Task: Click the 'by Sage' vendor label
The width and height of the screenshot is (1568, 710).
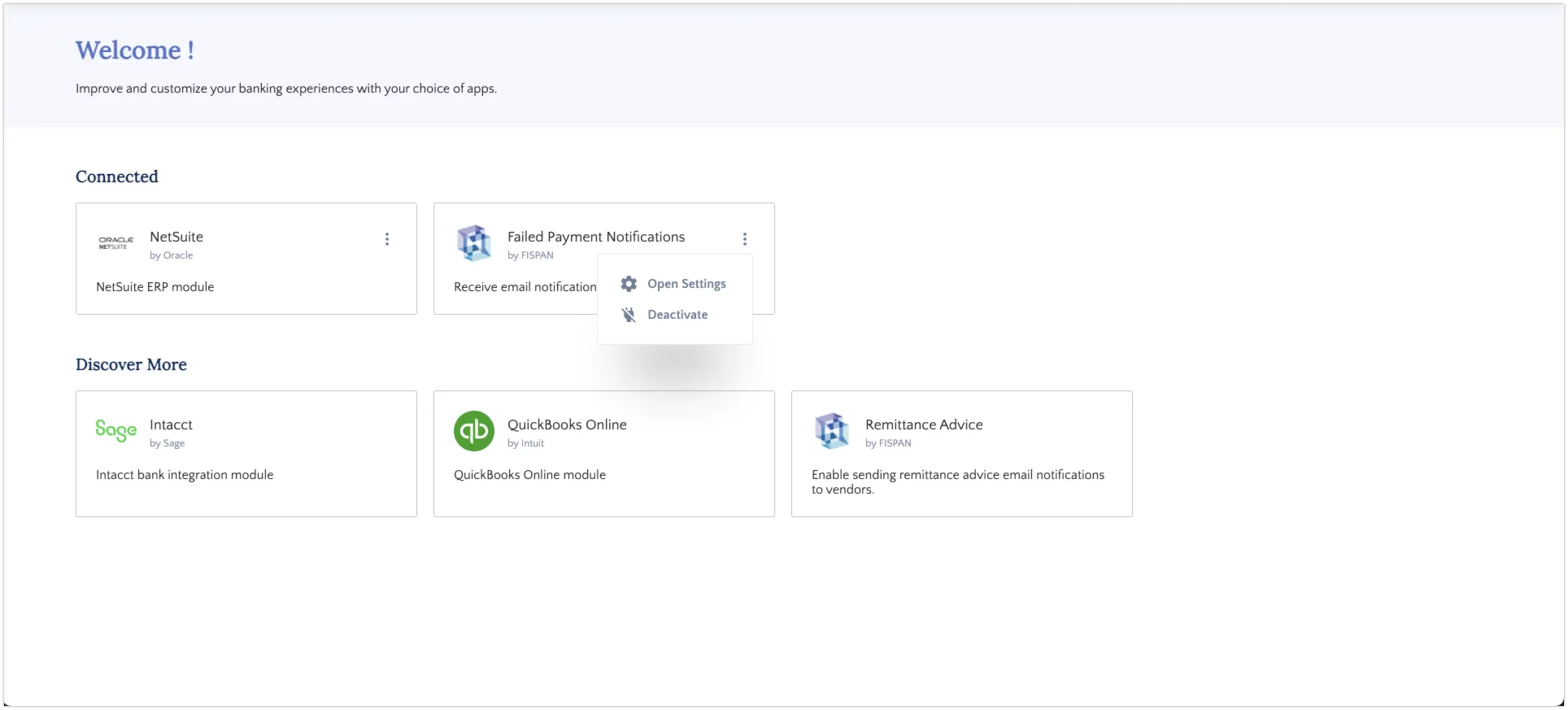Action: 168,443
